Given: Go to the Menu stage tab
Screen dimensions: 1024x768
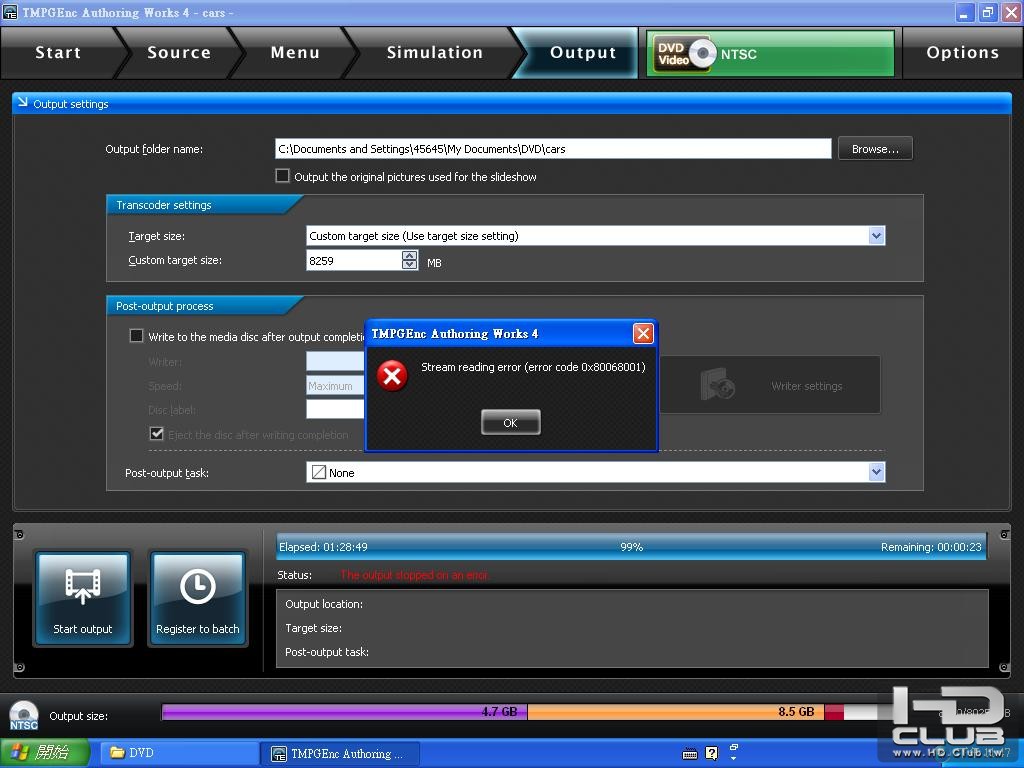Looking at the screenshot, I should pos(295,53).
